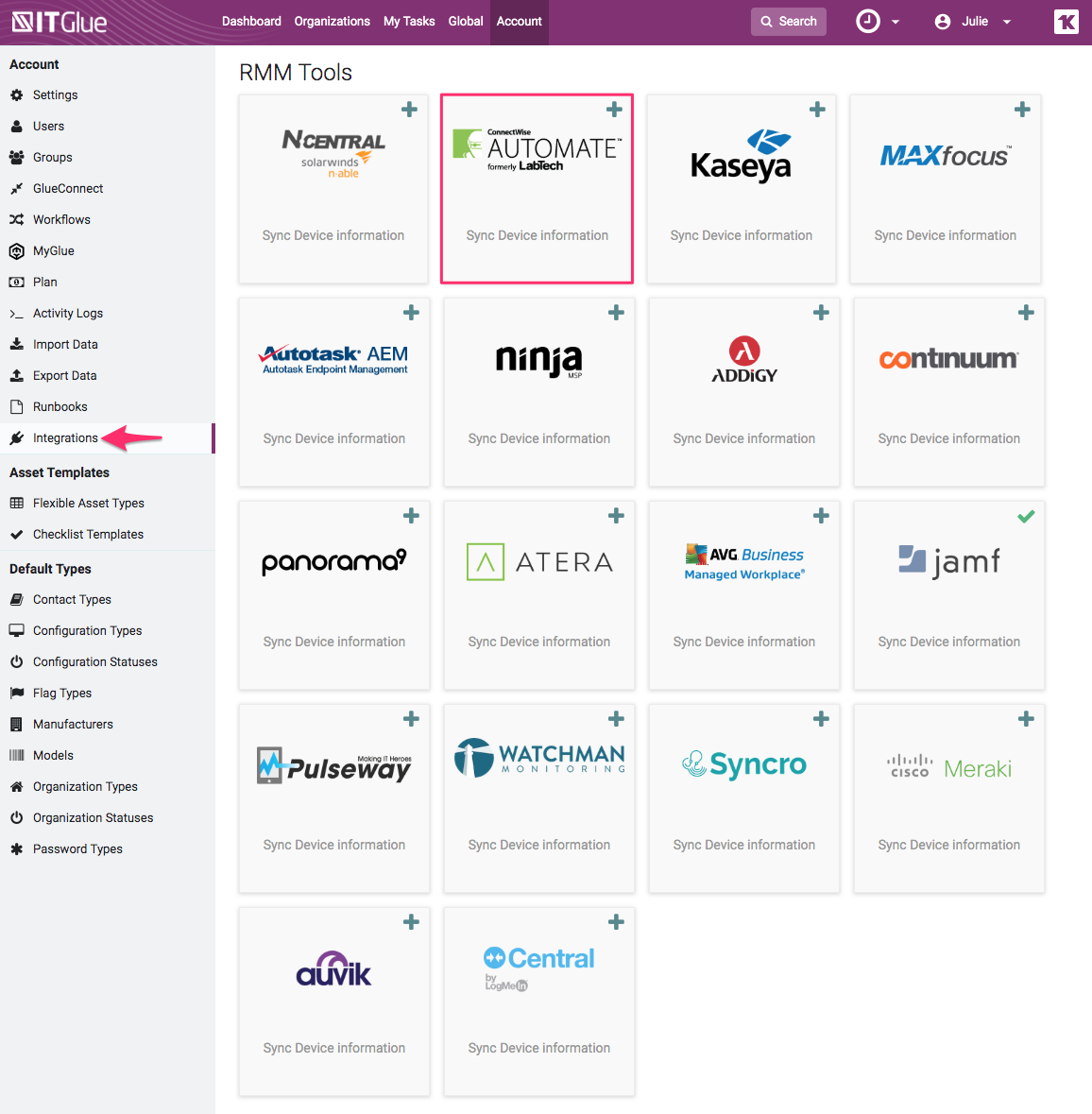Go to My Tasks

tap(409, 22)
